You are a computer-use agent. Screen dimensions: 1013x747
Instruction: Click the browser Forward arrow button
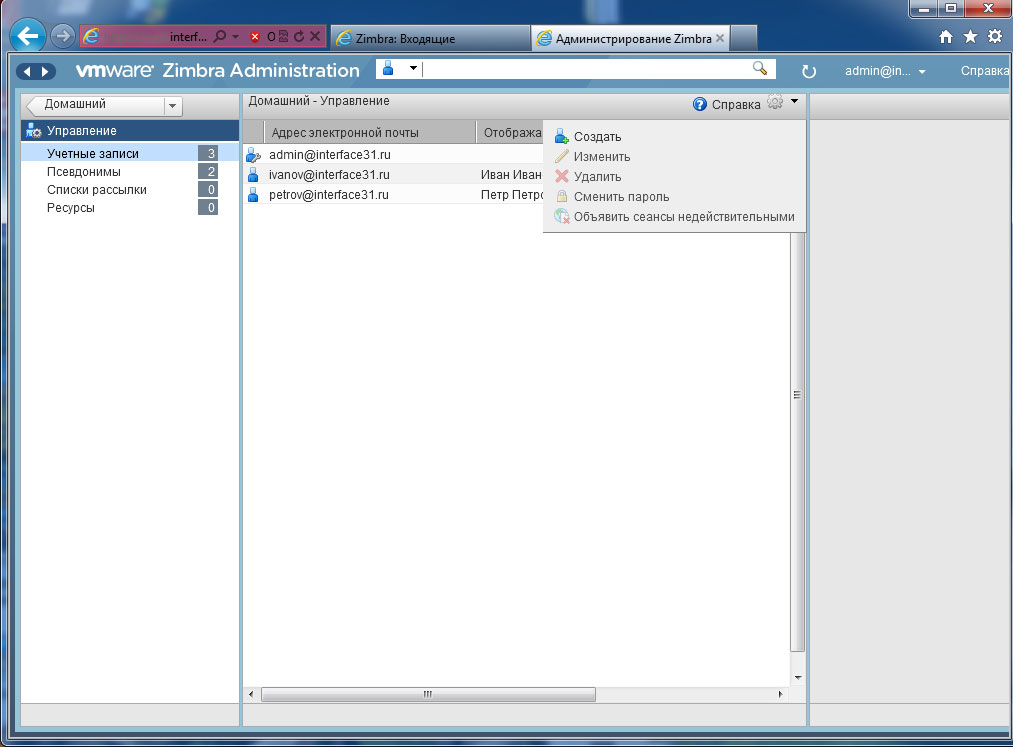[x=63, y=36]
